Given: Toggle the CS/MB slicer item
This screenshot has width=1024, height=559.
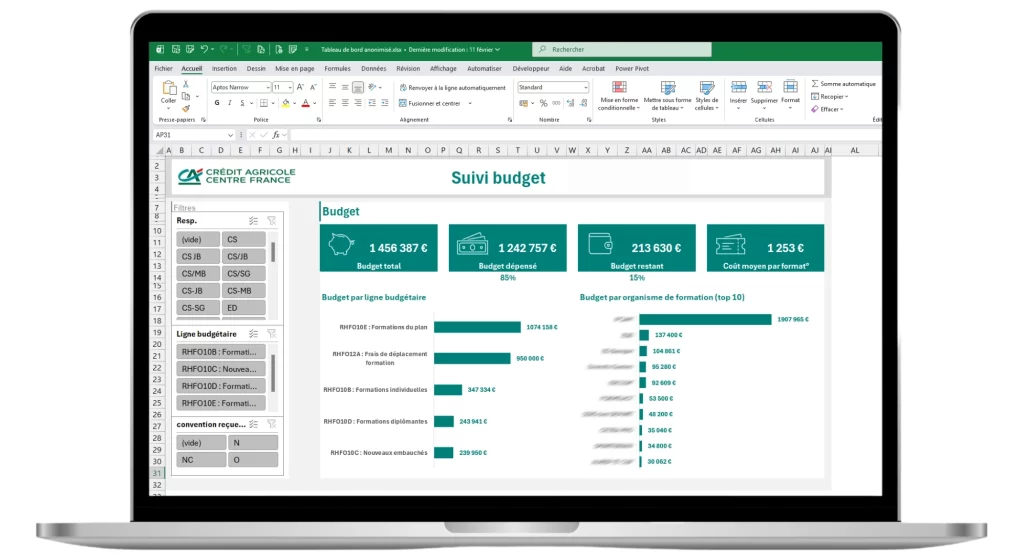Looking at the screenshot, I should [x=197, y=273].
